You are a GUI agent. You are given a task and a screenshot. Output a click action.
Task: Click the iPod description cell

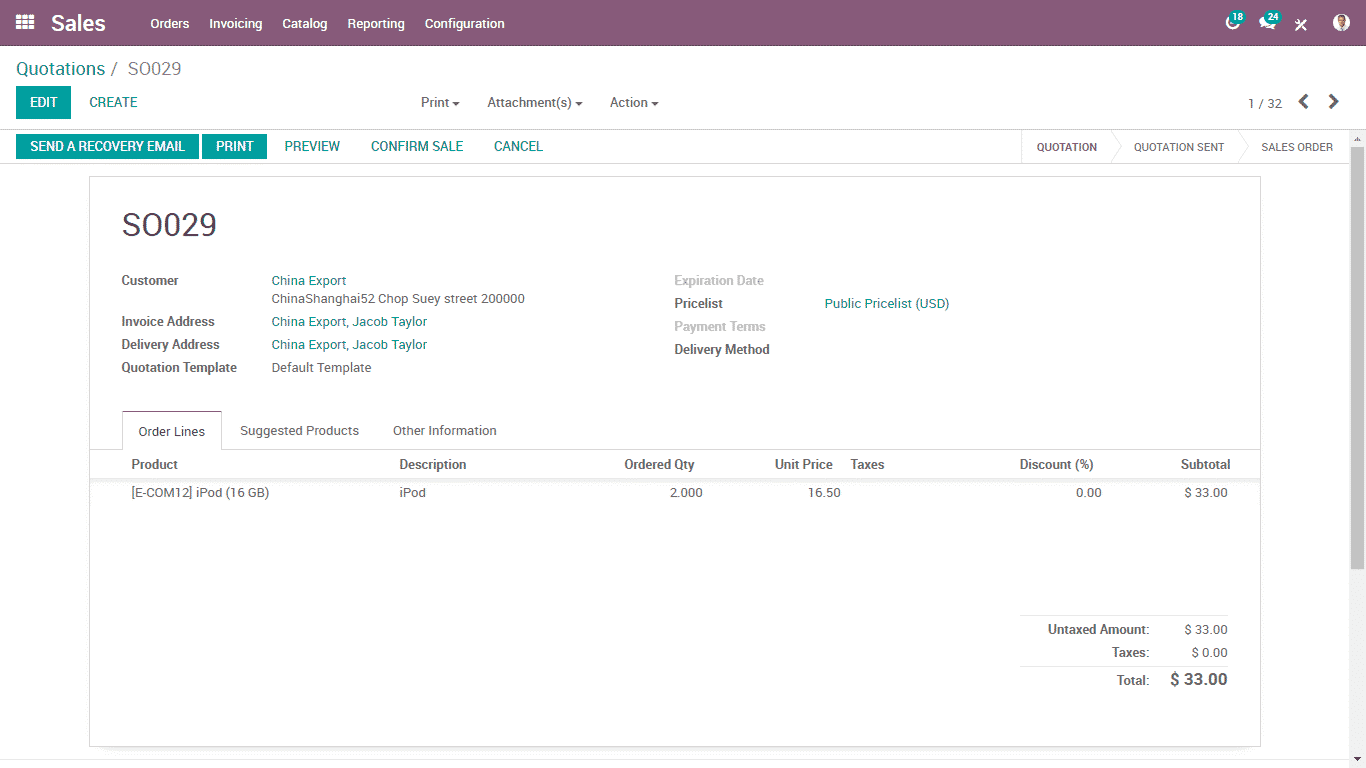click(413, 493)
